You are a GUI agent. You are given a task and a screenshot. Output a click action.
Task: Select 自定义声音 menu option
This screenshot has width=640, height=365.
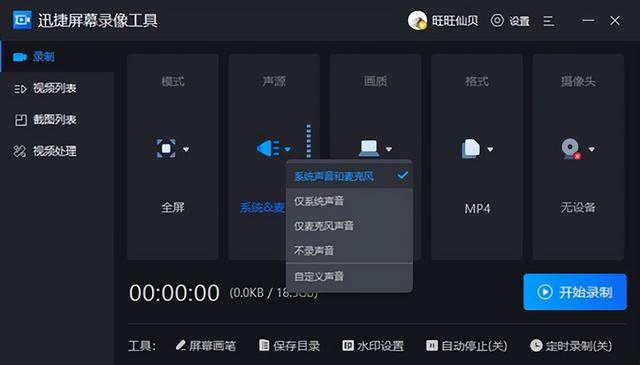(349, 277)
